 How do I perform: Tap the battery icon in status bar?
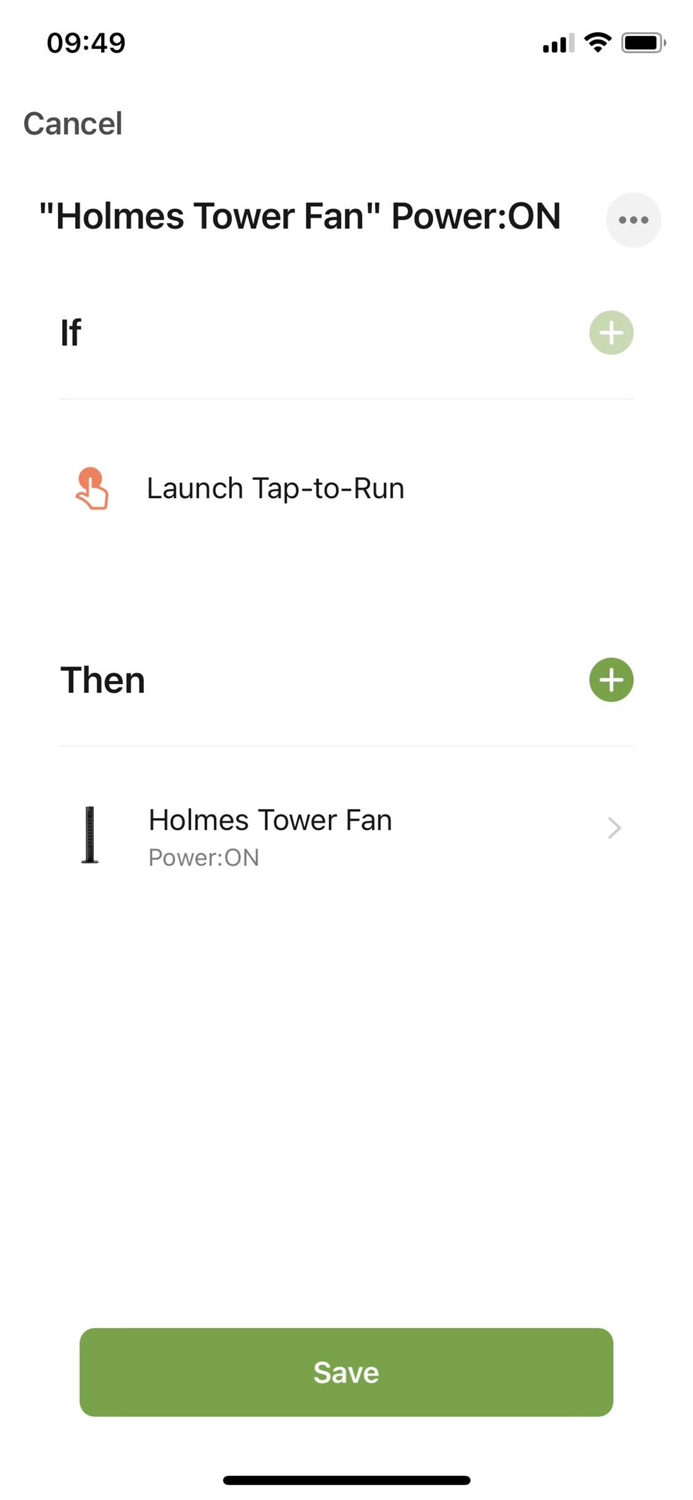643,41
